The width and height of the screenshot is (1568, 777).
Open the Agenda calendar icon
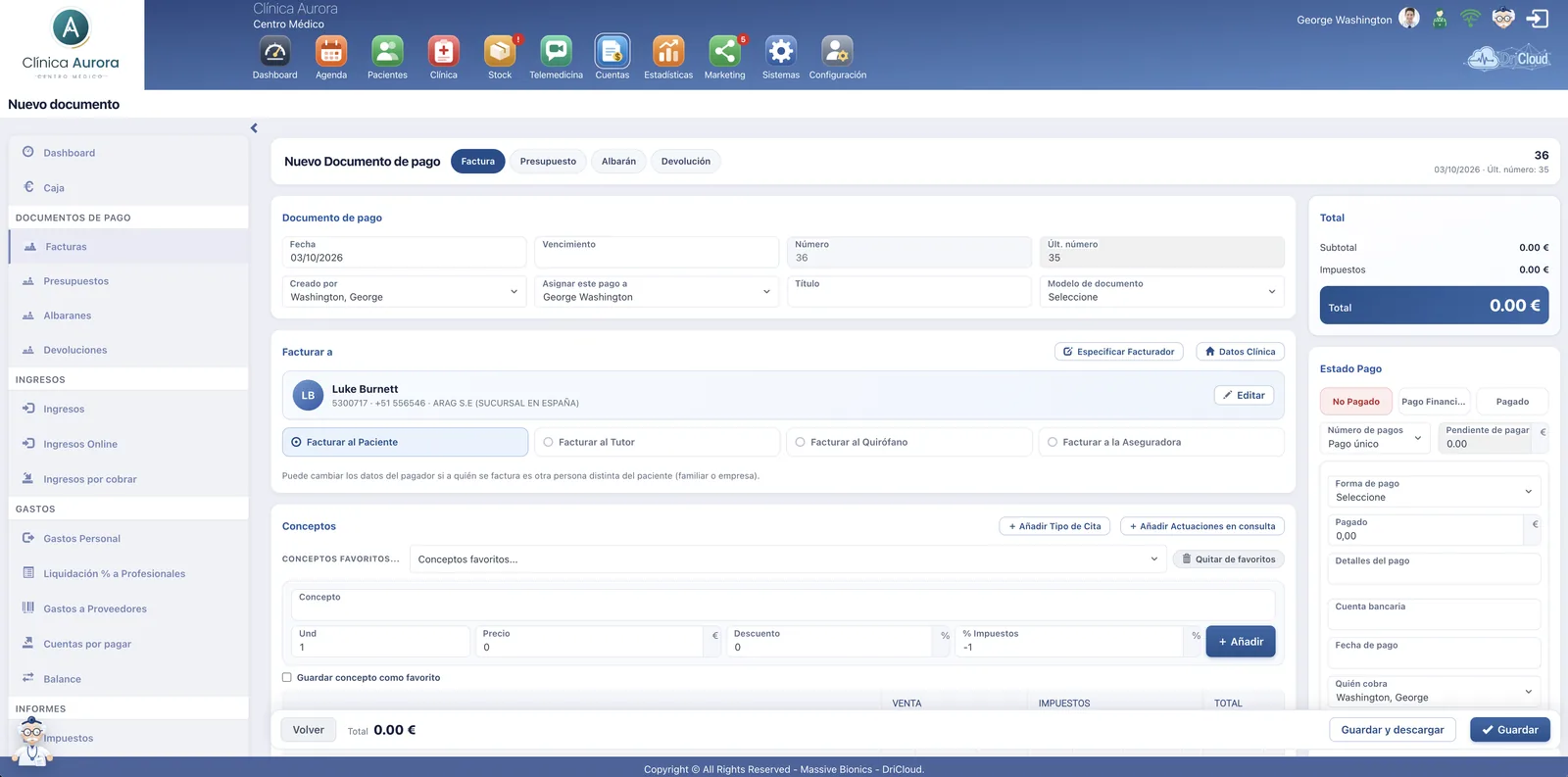coord(331,51)
